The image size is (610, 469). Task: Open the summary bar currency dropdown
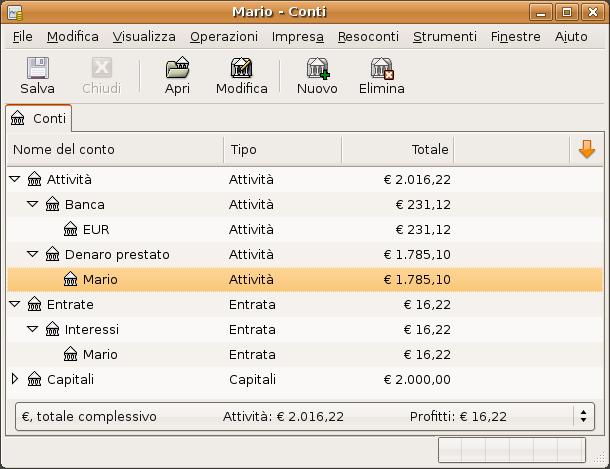click(x=583, y=416)
